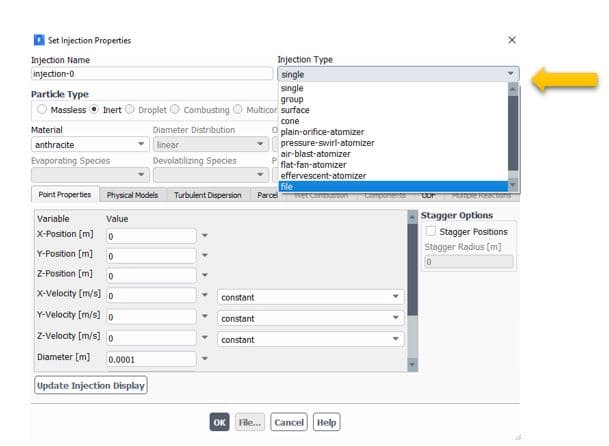Click the Cancel button

pyautogui.click(x=288, y=422)
